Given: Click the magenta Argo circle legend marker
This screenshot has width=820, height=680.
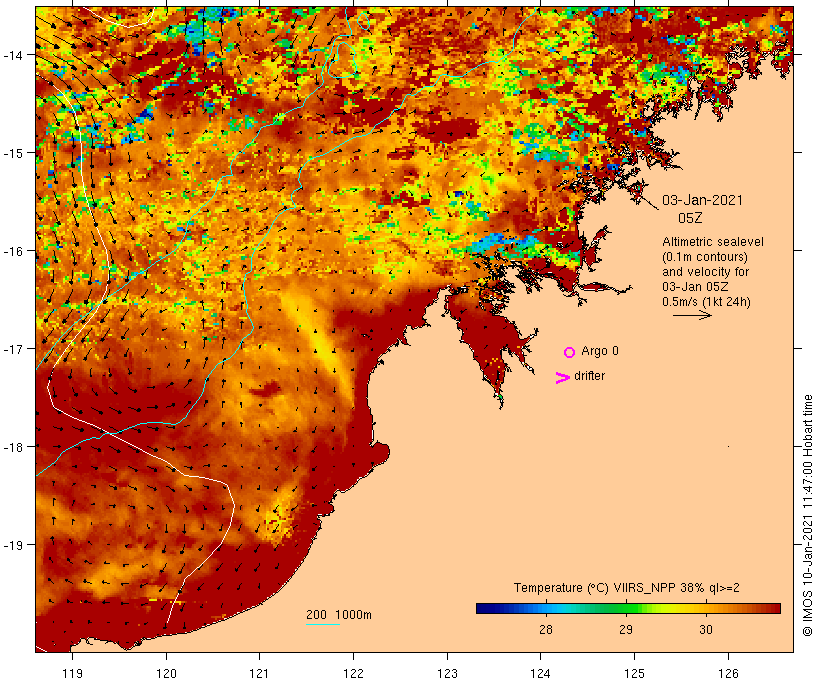Looking at the screenshot, I should point(570,353).
